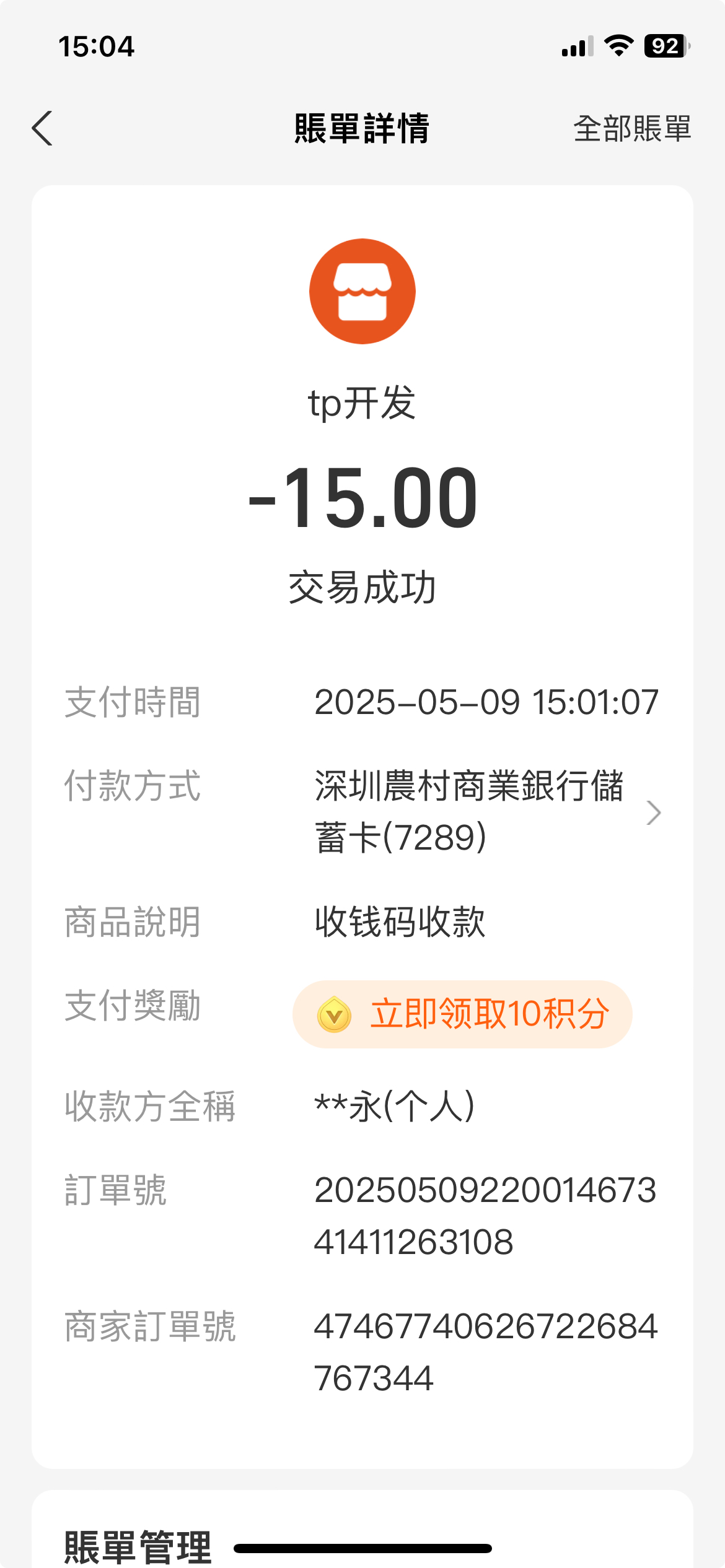The width and height of the screenshot is (725, 1568).
Task: Open 全部賬單 link
Action: click(x=631, y=128)
